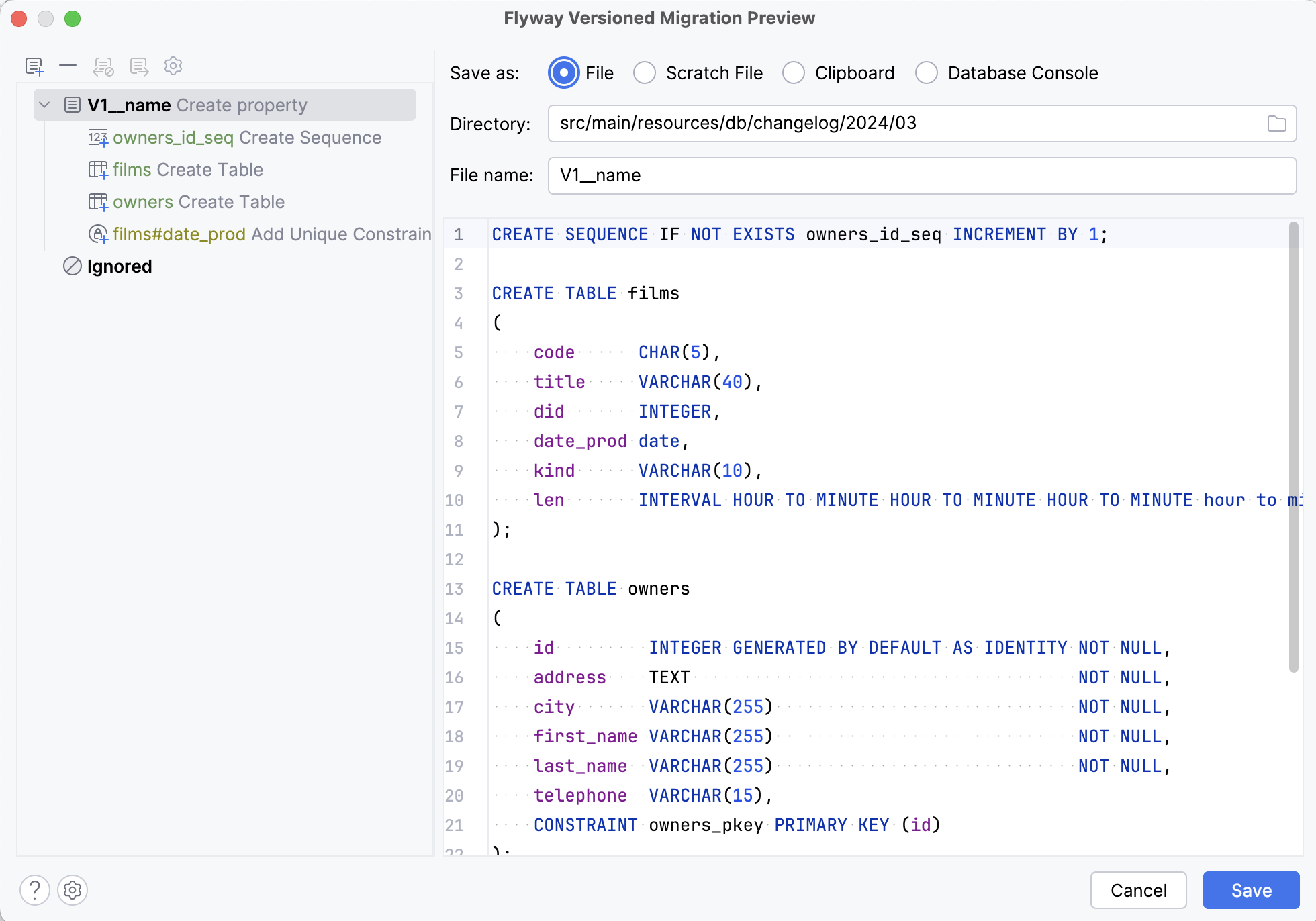The width and height of the screenshot is (1316, 921).
Task: Select the Ignored node in the tree
Action: point(119,266)
